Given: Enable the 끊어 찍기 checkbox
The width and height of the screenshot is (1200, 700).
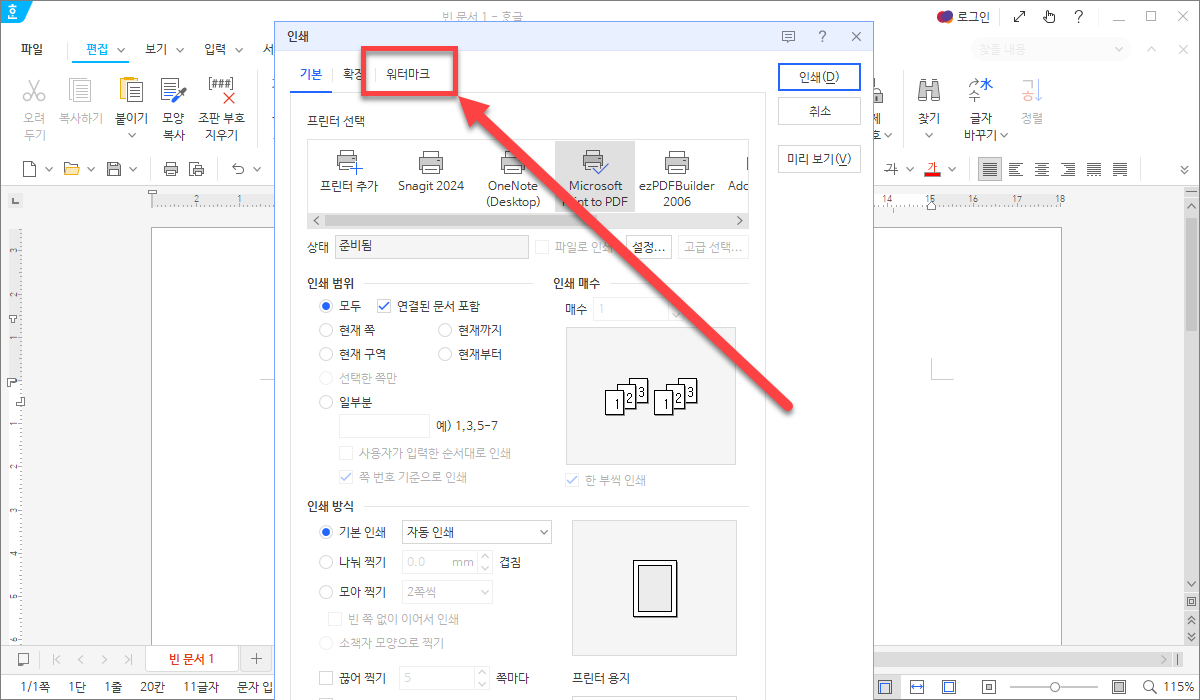Looking at the screenshot, I should pos(326,678).
